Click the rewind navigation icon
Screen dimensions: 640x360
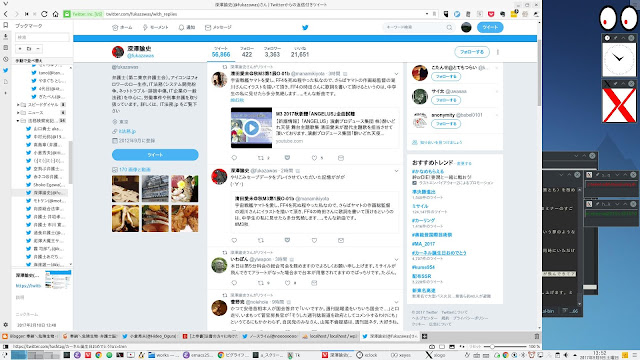pyautogui.click(x=26, y=14)
